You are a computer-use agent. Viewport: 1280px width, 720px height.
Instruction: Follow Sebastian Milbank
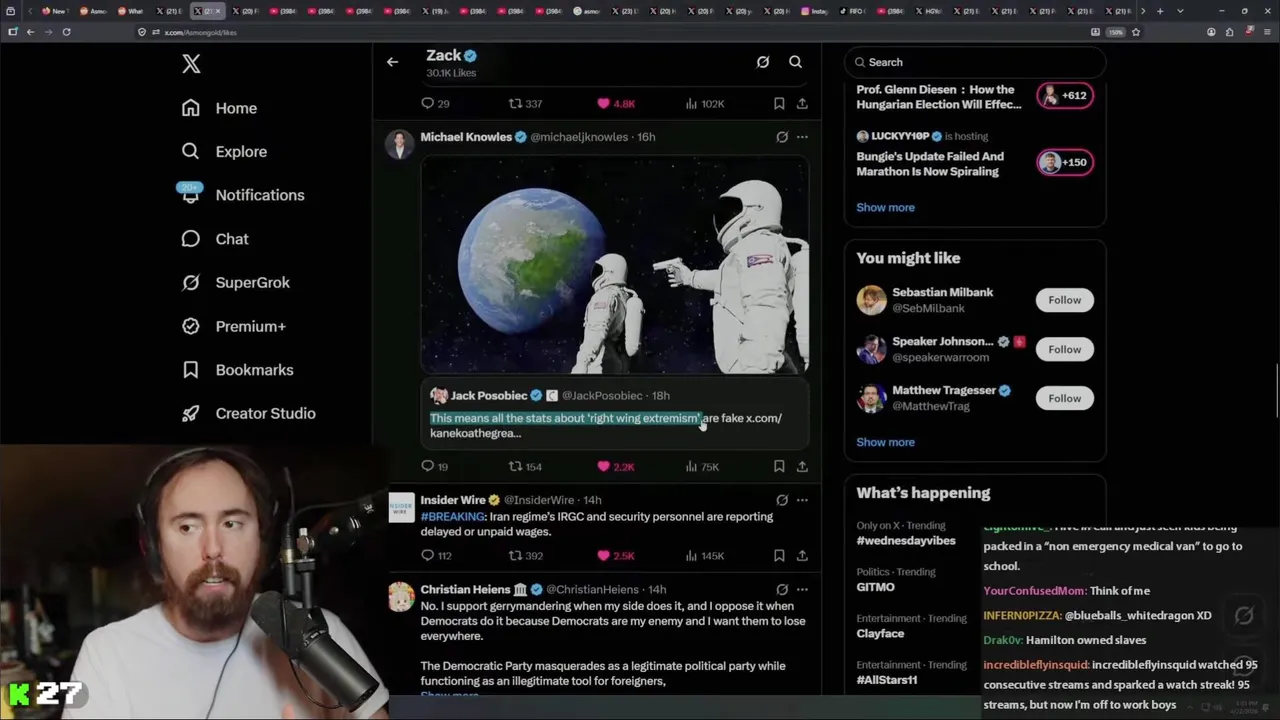tap(1064, 300)
